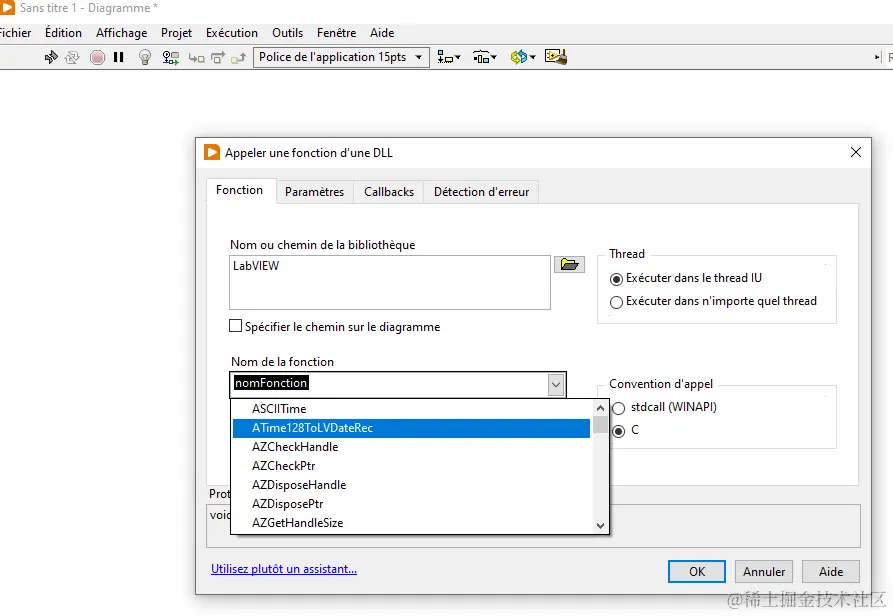The height and width of the screenshot is (616, 893).
Task: Choose AZGetHandleSize from the list
Action: (411, 523)
